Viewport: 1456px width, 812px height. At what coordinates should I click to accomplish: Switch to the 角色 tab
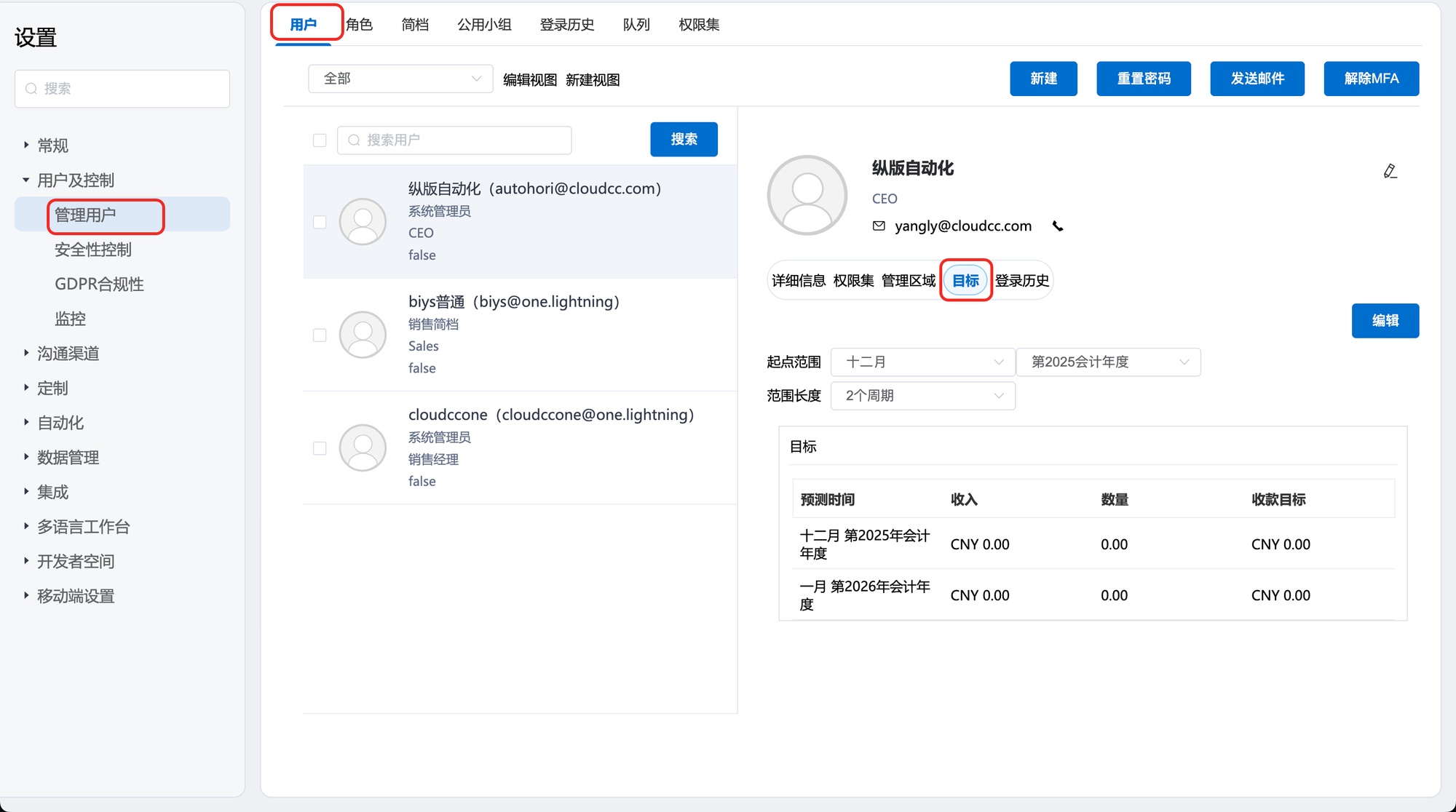pyautogui.click(x=359, y=25)
